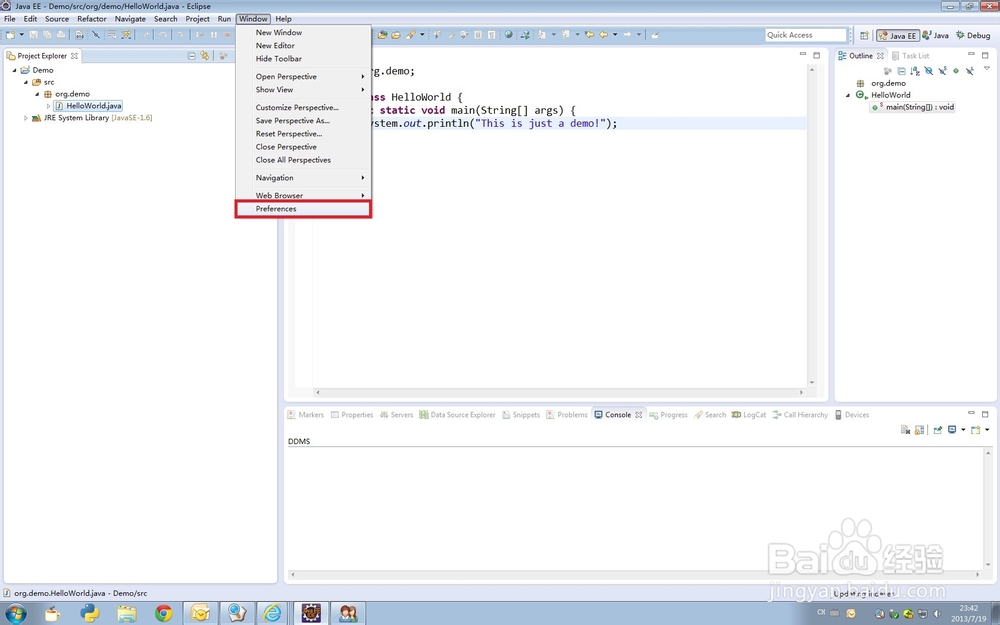Open the Open Console dropdown arrow

pos(987,430)
